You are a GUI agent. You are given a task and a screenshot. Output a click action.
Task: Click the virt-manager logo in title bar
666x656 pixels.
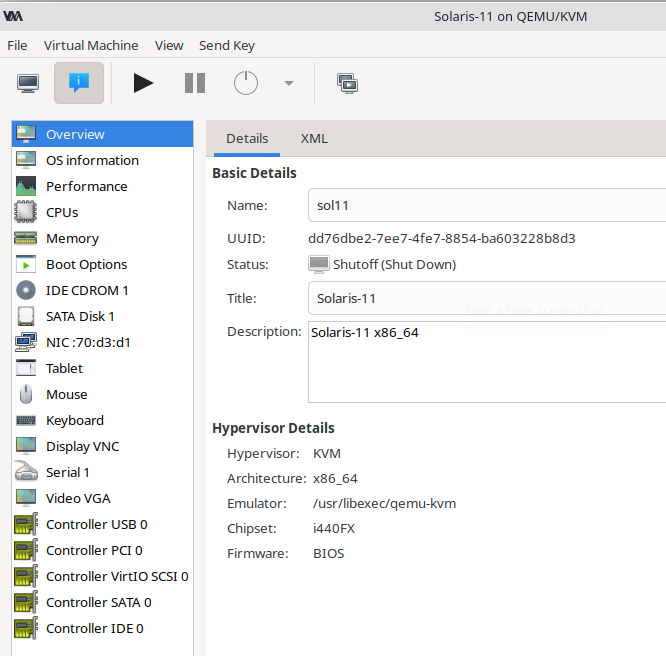[x=13, y=16]
